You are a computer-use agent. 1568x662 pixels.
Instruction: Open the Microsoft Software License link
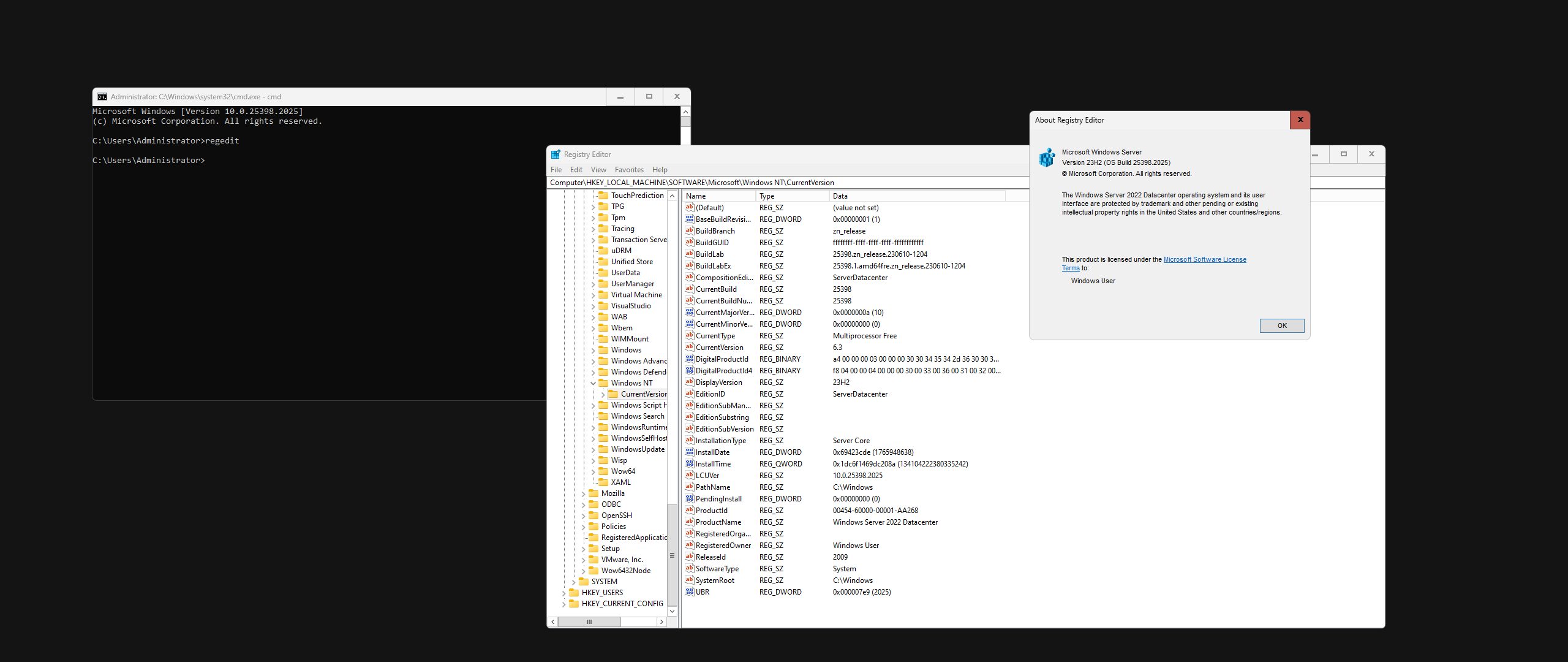(x=1204, y=259)
